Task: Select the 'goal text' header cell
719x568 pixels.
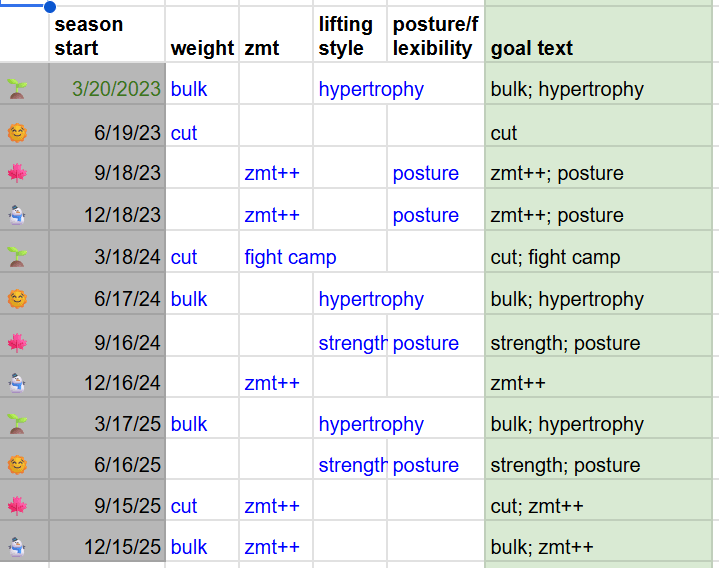Action: pos(598,34)
